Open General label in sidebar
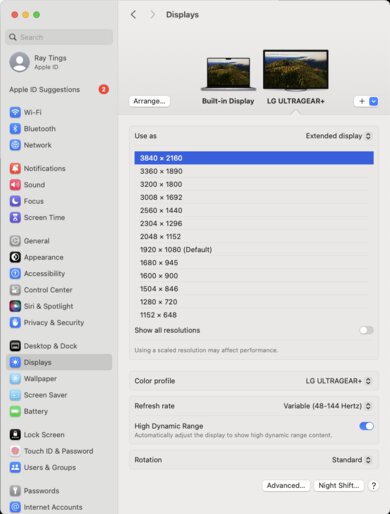This screenshot has height=514, width=390. (x=37, y=241)
